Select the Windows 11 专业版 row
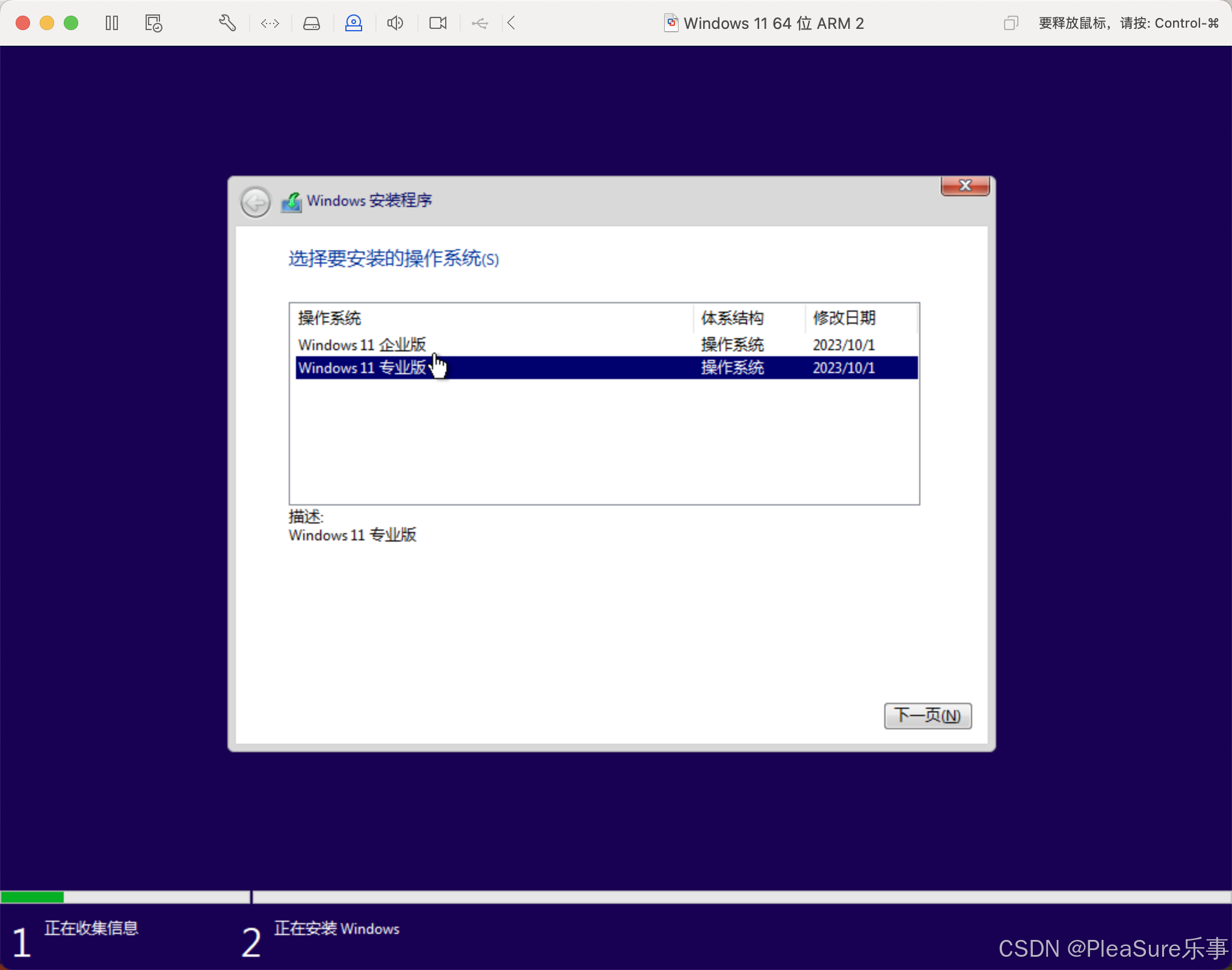The height and width of the screenshot is (970, 1232). point(606,368)
